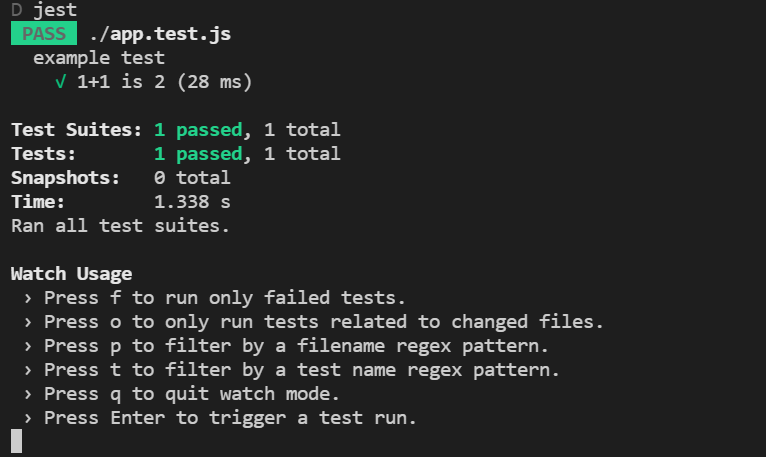Click 'Ran all test suites.' text
Image resolution: width=766 pixels, height=457 pixels.
[x=120, y=226]
